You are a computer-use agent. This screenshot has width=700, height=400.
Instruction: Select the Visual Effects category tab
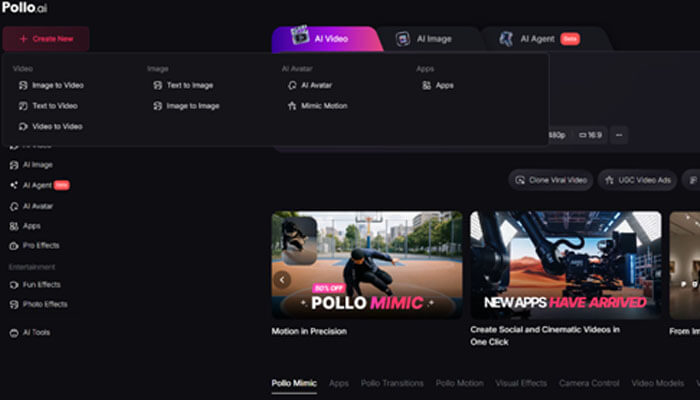[521, 383]
